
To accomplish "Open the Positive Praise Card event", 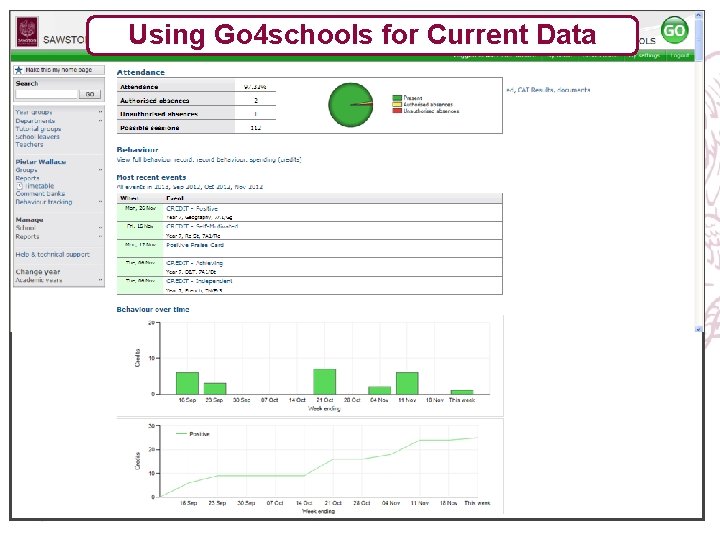I will [x=195, y=245].
